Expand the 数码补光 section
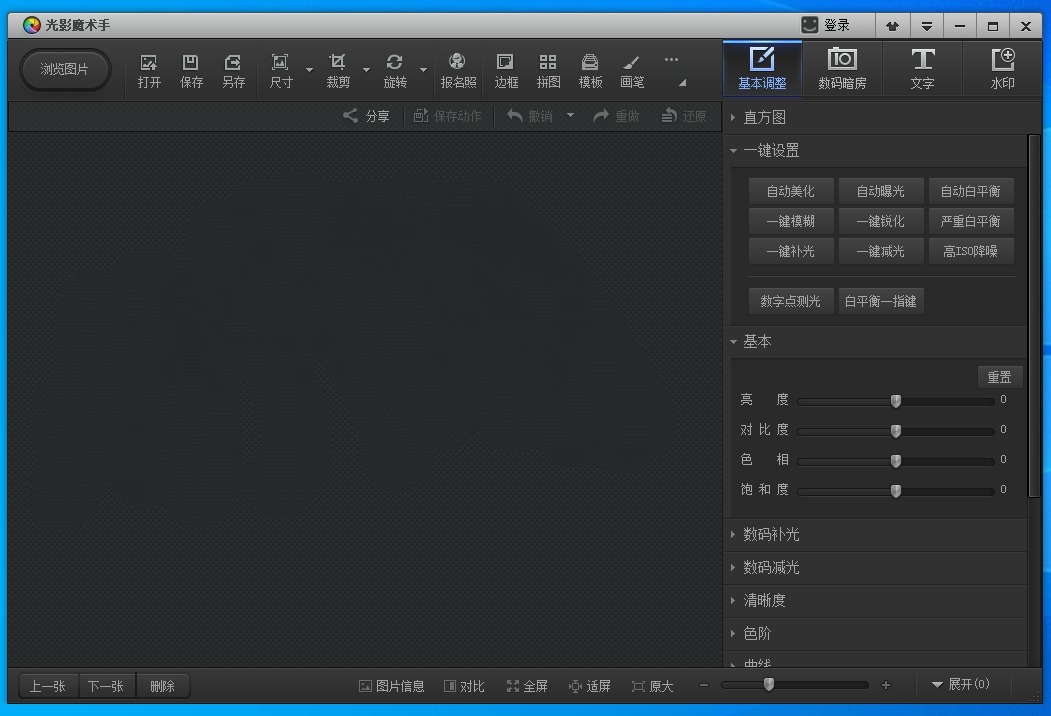Screen dimensions: 1051x716 pyautogui.click(x=770, y=535)
